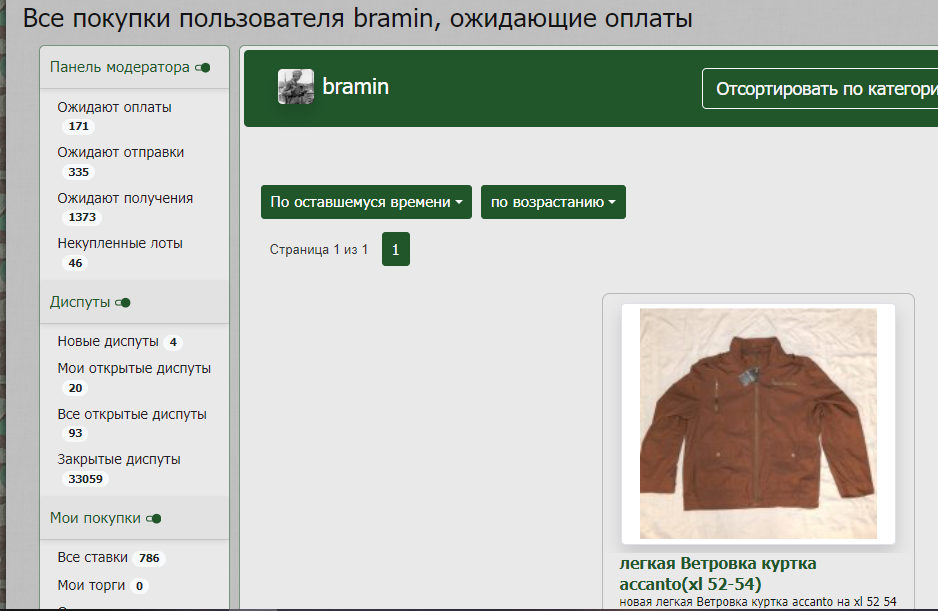Image resolution: width=938 pixels, height=611 pixels.
Task: Open Ожидают отправки in the sidebar
Action: [120, 152]
